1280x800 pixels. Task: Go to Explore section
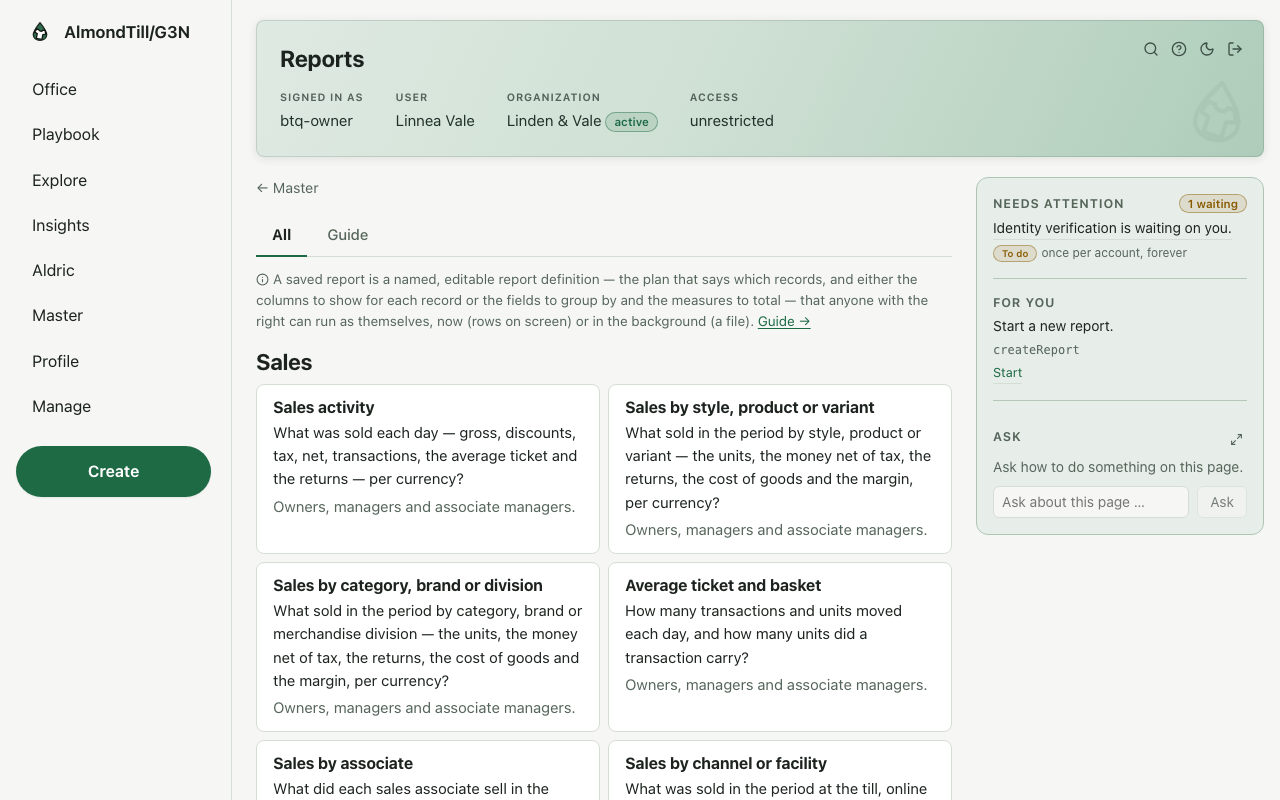59,180
